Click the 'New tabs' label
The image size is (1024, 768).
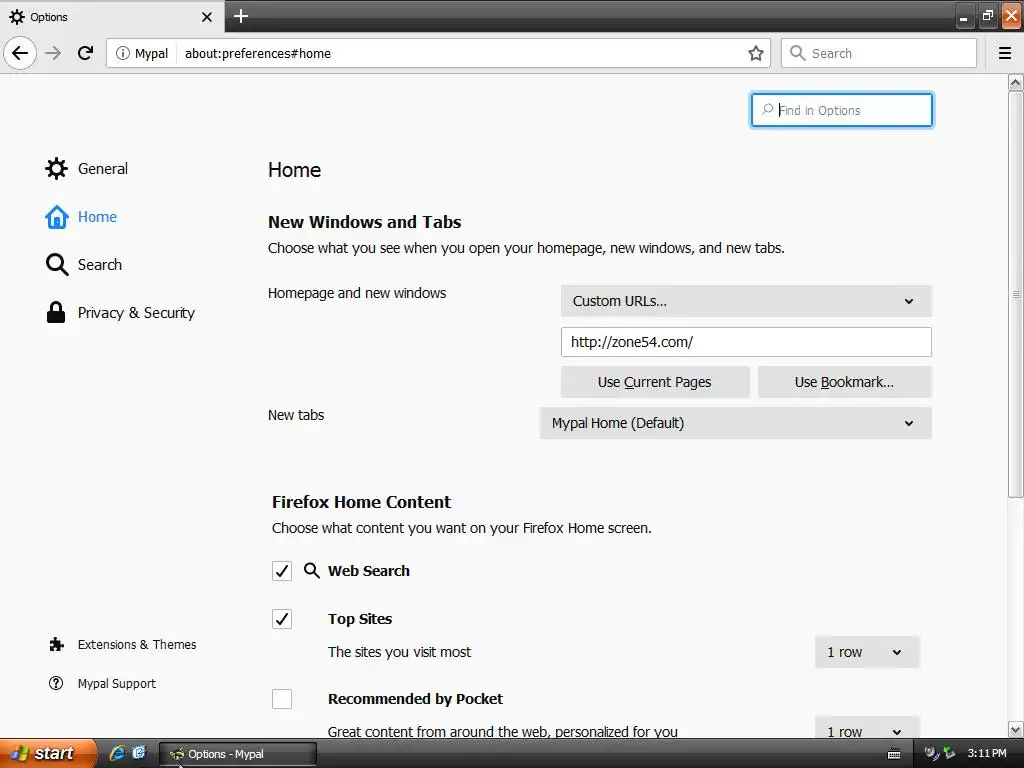coord(296,415)
